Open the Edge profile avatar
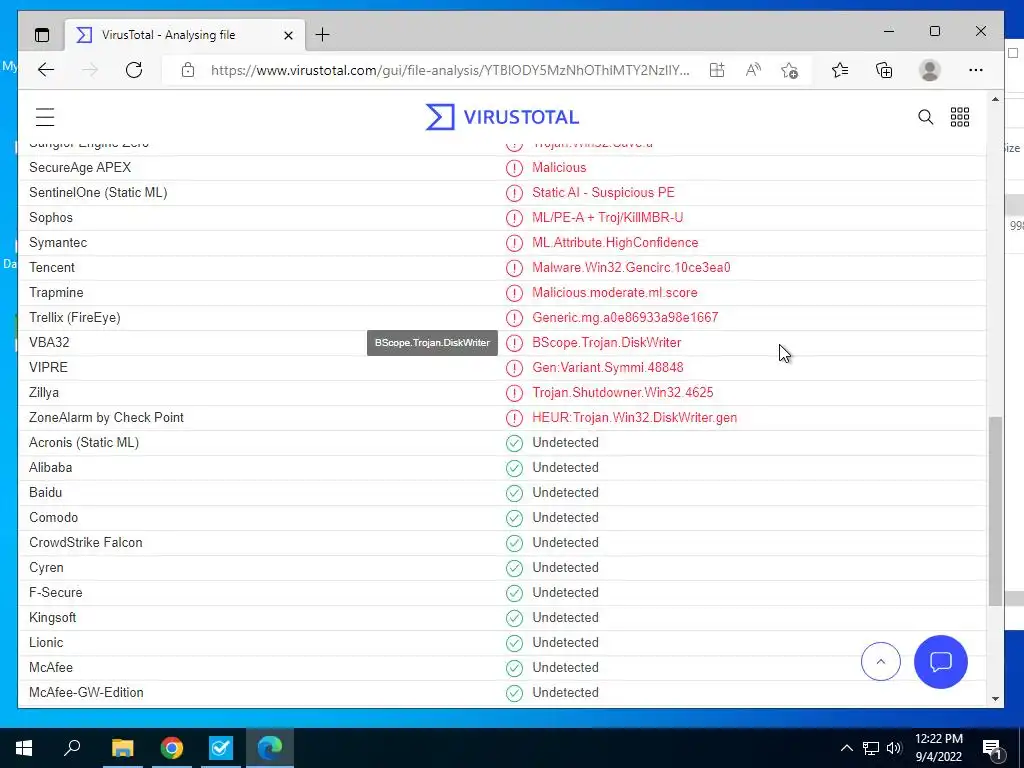 [x=929, y=70]
